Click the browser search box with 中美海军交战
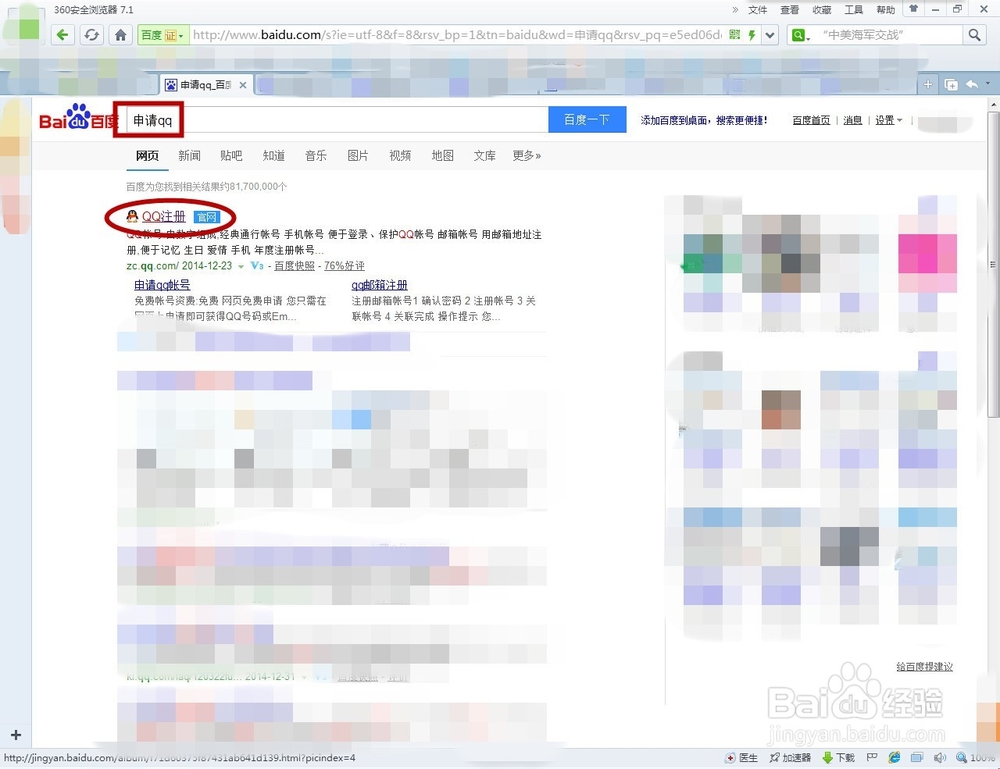 tap(888, 35)
